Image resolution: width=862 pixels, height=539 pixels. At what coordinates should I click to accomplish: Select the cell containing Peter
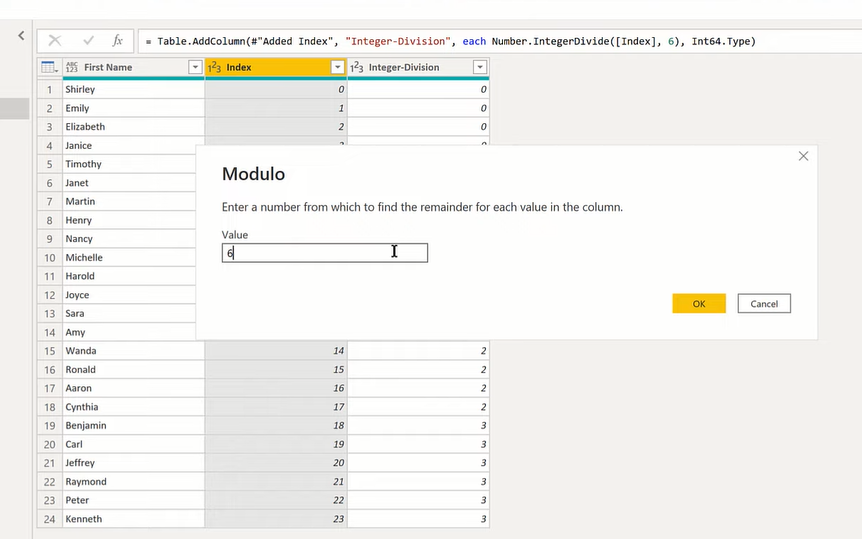(134, 500)
